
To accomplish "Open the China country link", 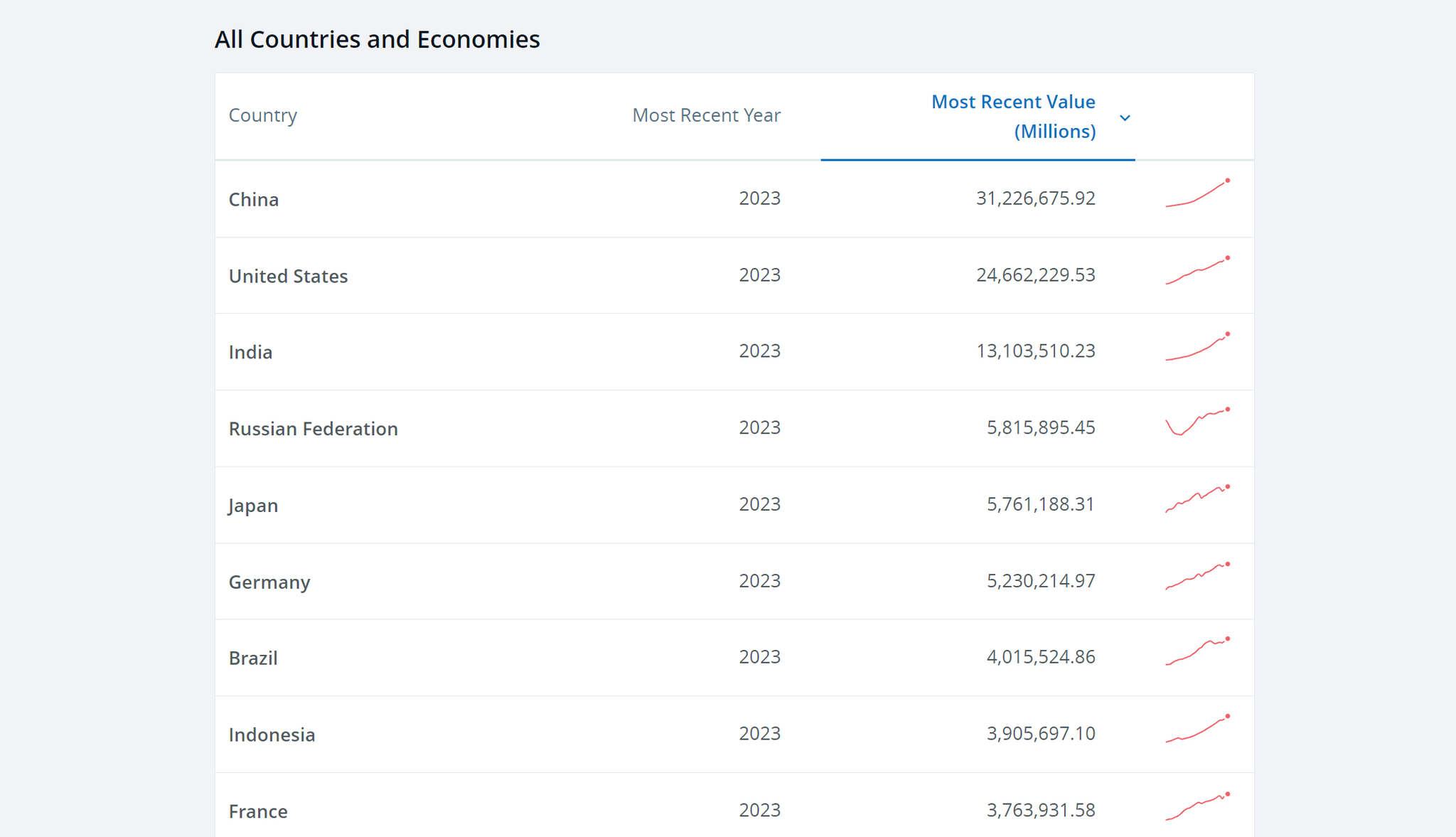I will click(254, 200).
